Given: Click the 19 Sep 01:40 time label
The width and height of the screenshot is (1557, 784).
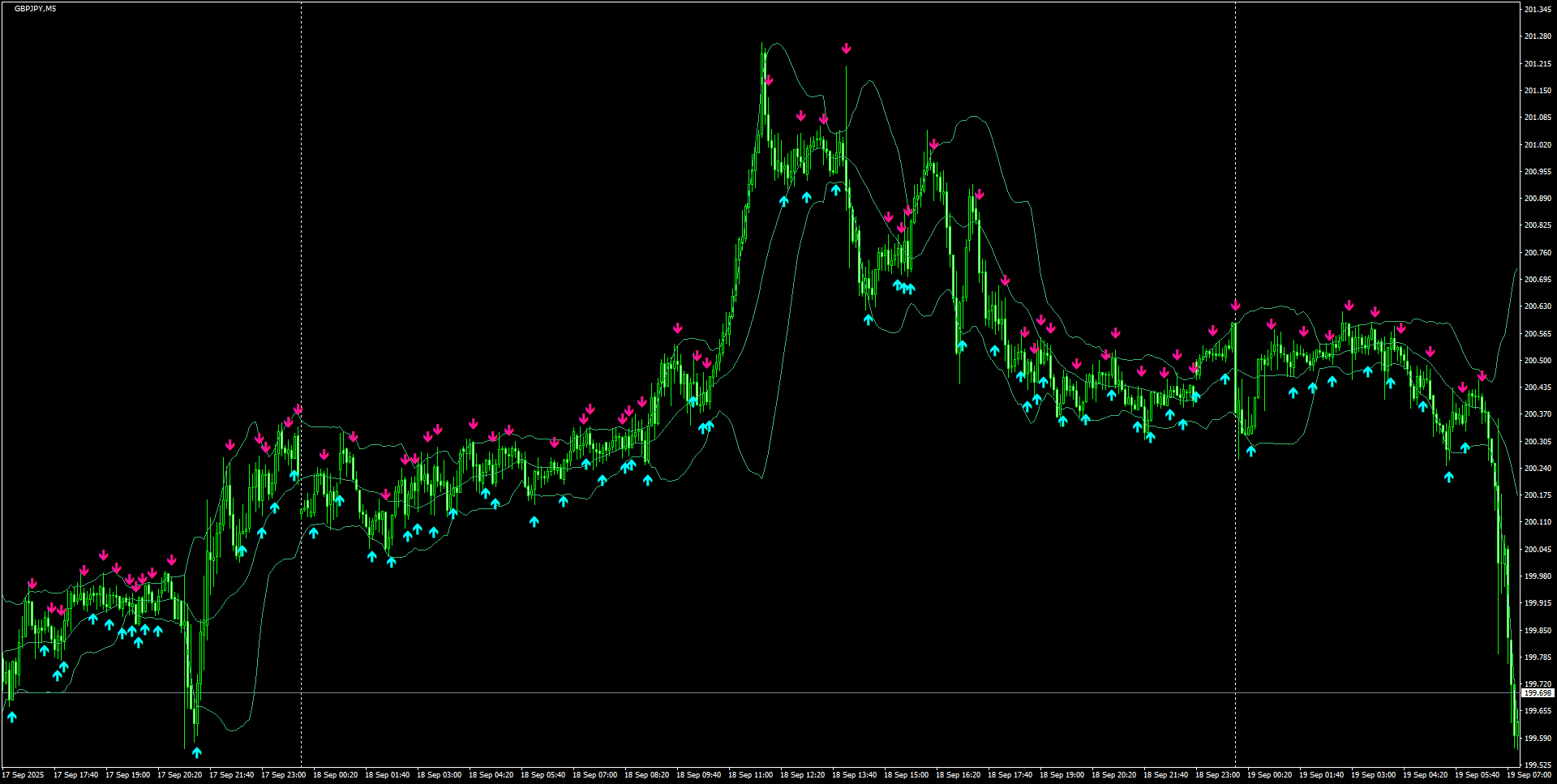Looking at the screenshot, I should click(1321, 775).
